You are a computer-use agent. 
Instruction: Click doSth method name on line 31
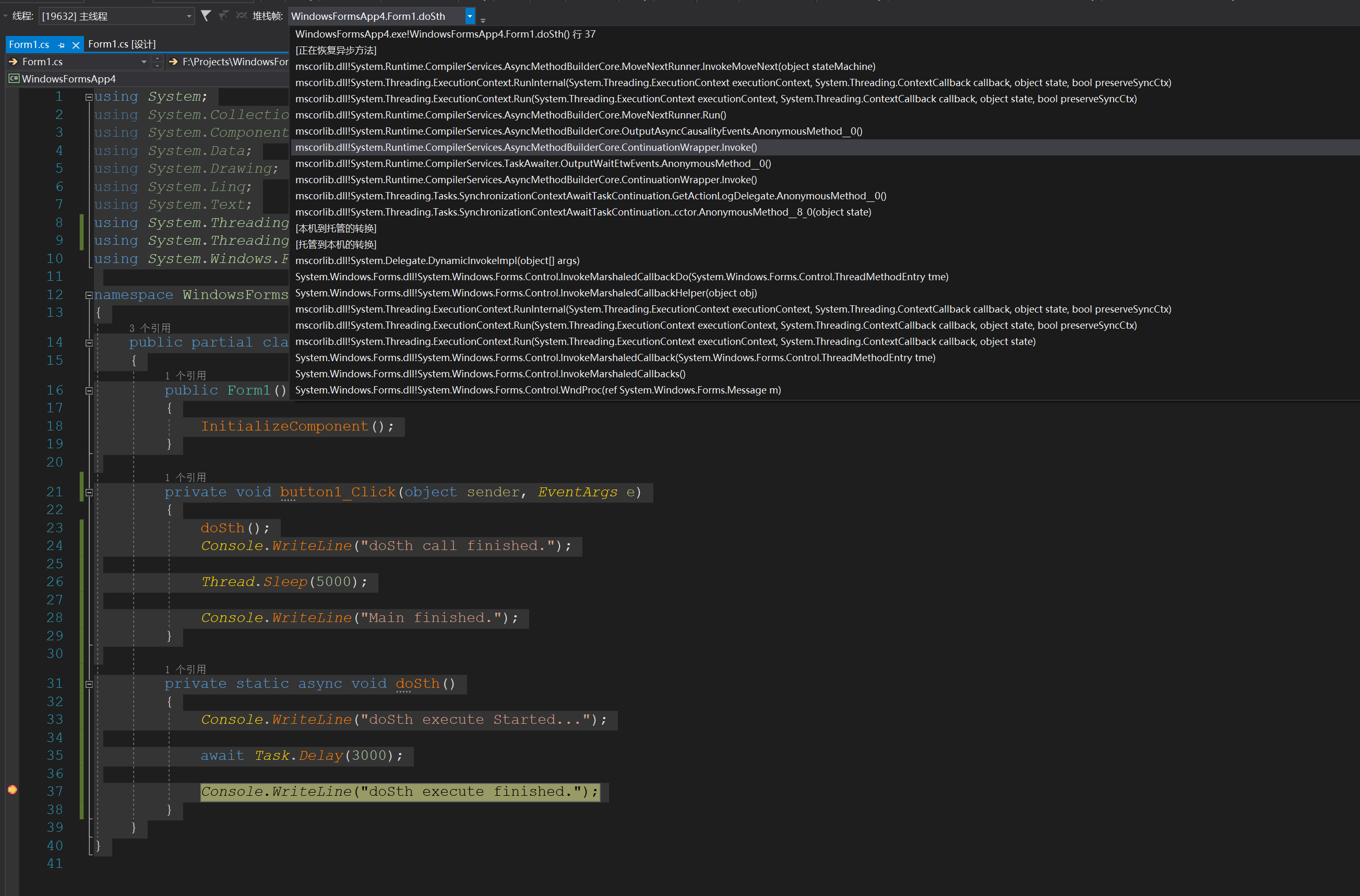[417, 684]
